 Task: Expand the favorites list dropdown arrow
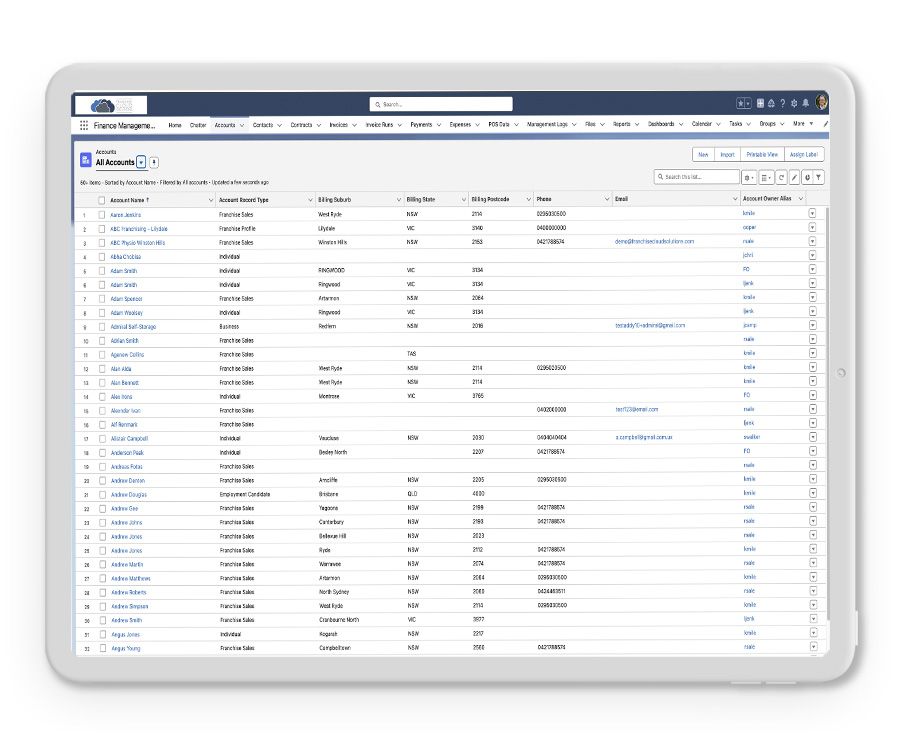coord(748,103)
